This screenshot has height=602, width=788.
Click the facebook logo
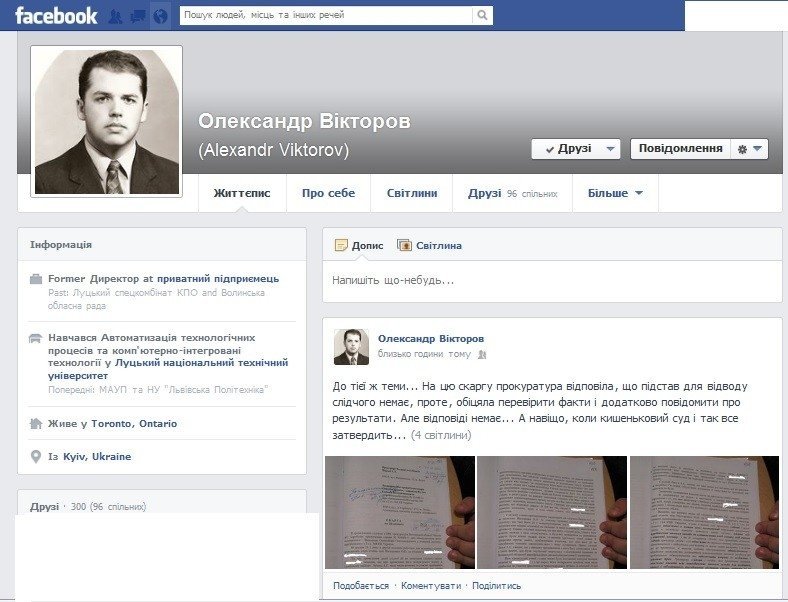click(56, 16)
